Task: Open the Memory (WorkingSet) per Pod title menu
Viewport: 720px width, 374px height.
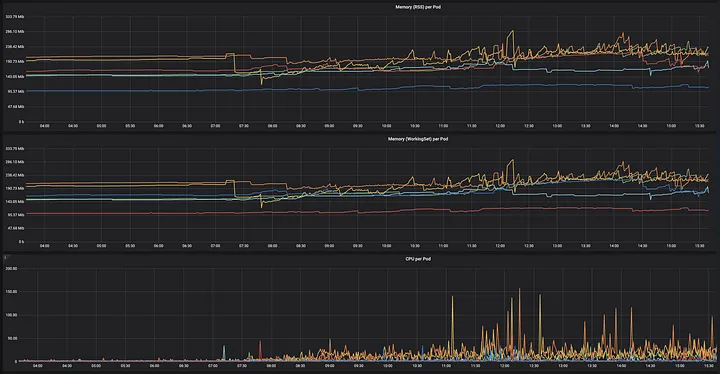Action: 418,139
